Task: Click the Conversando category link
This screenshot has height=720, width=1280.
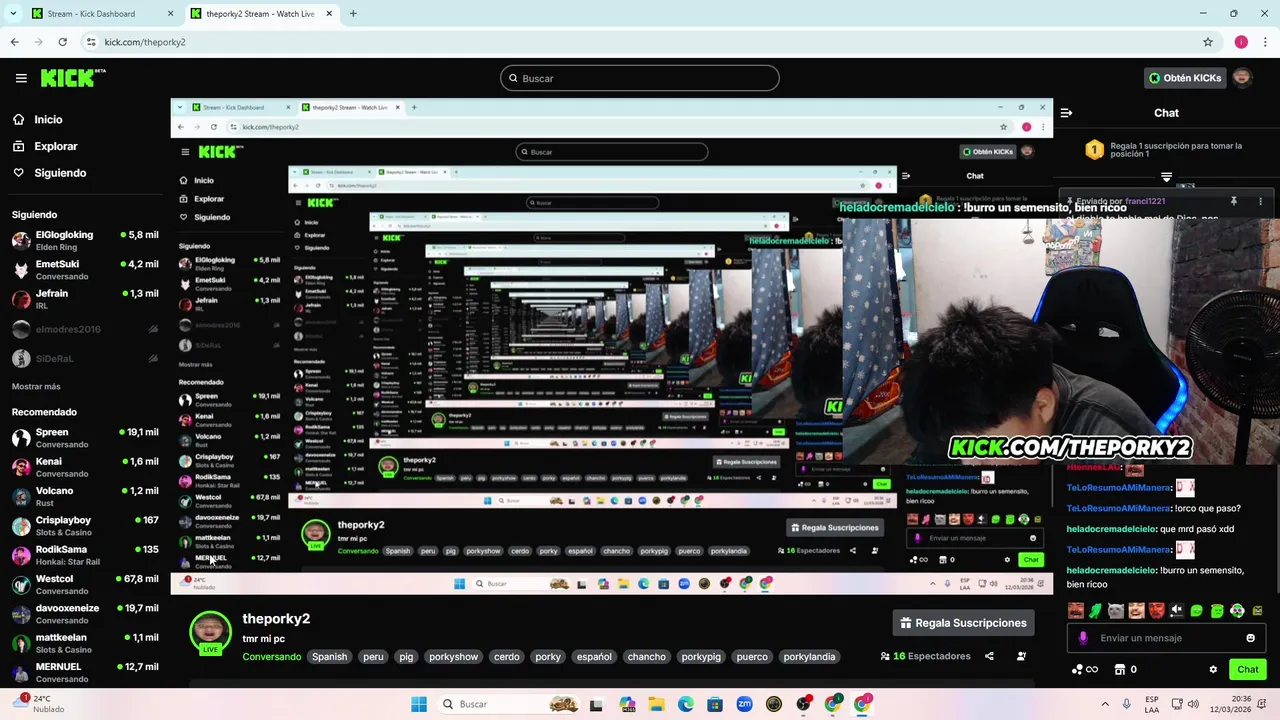Action: click(x=271, y=657)
